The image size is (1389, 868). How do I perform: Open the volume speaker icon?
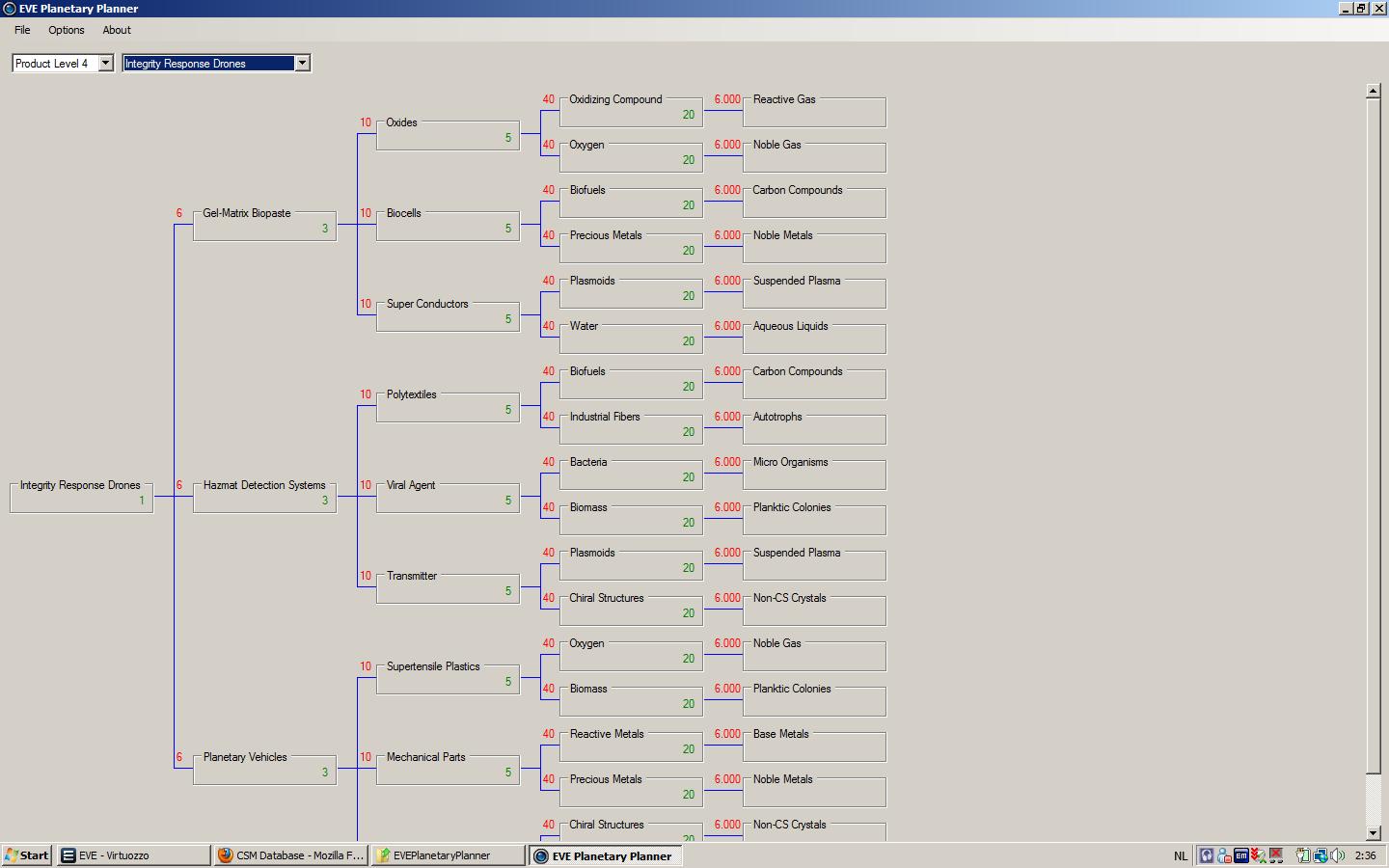[1337, 855]
